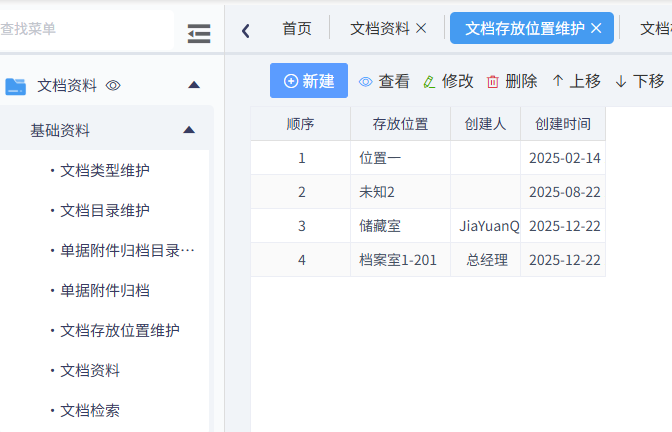The image size is (672, 432).
Task: Open 文档类型维护 in the sidebar
Action: [105, 171]
